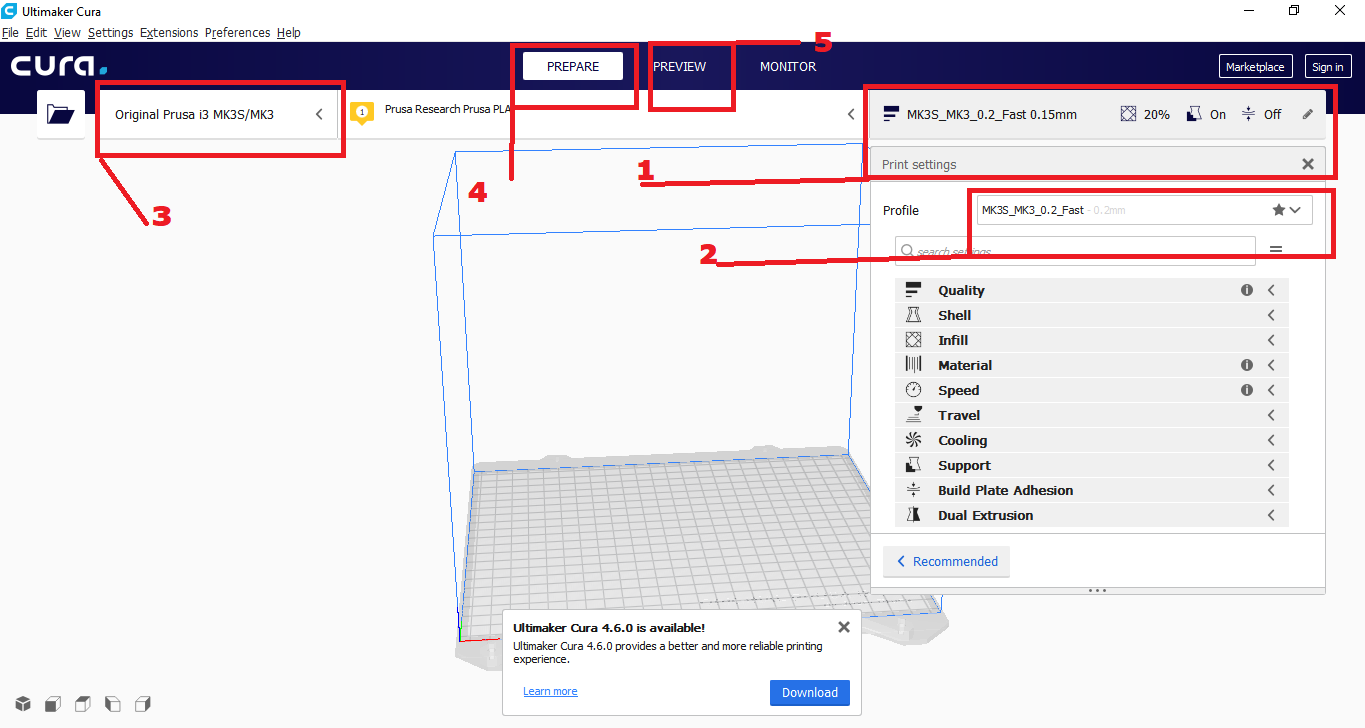The width and height of the screenshot is (1365, 728).
Task: Expand the Build Plate Adhesion chevron
Action: tap(1271, 490)
